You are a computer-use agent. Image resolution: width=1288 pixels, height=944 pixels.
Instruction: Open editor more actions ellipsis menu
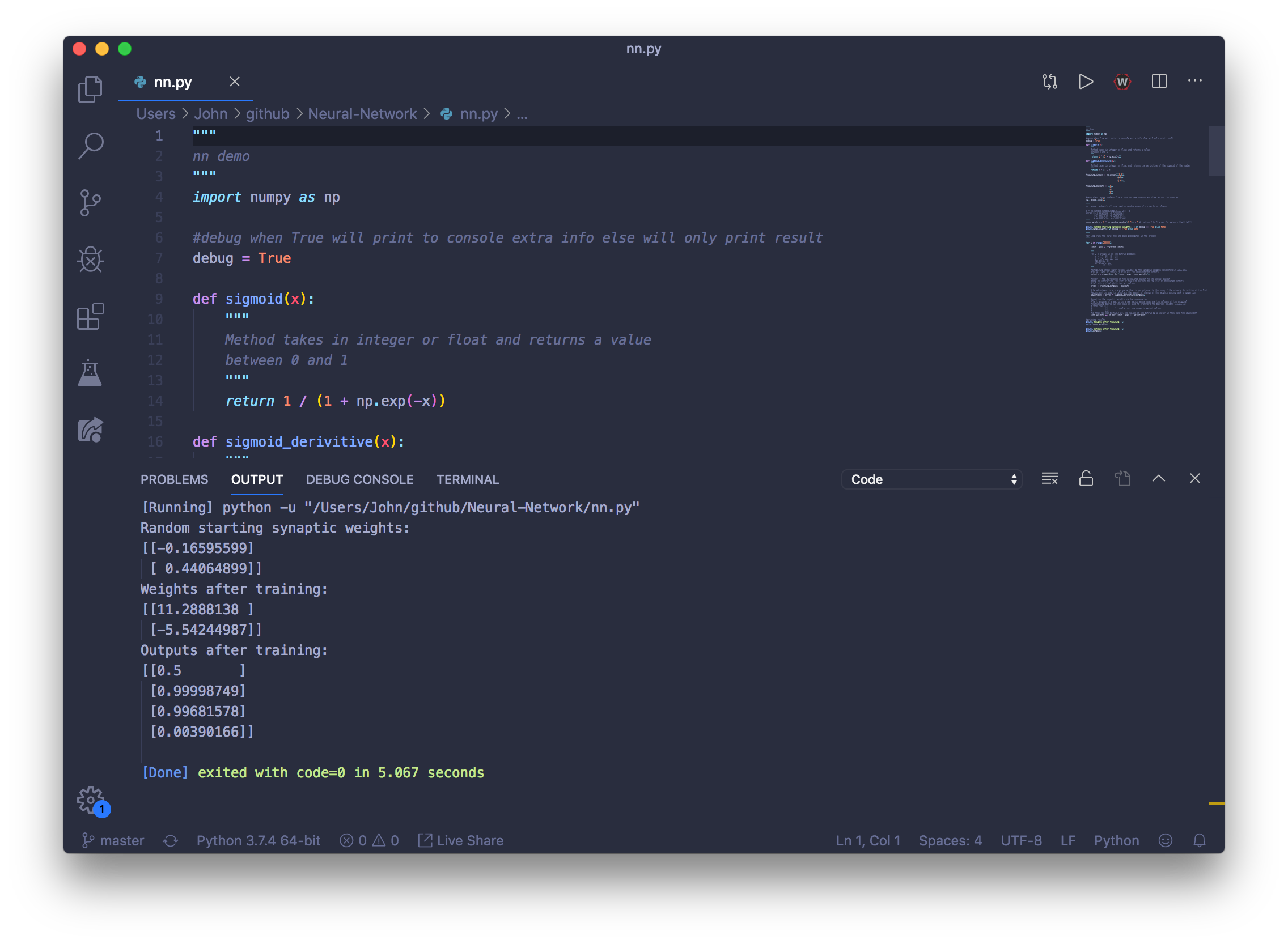(1194, 81)
